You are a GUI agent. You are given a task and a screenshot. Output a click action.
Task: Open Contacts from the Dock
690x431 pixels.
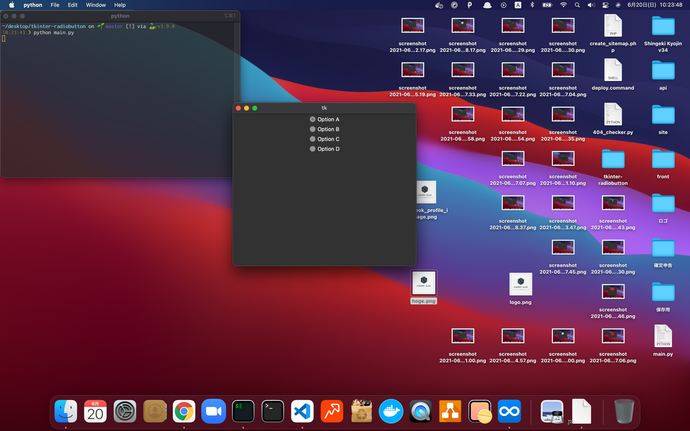[154, 411]
